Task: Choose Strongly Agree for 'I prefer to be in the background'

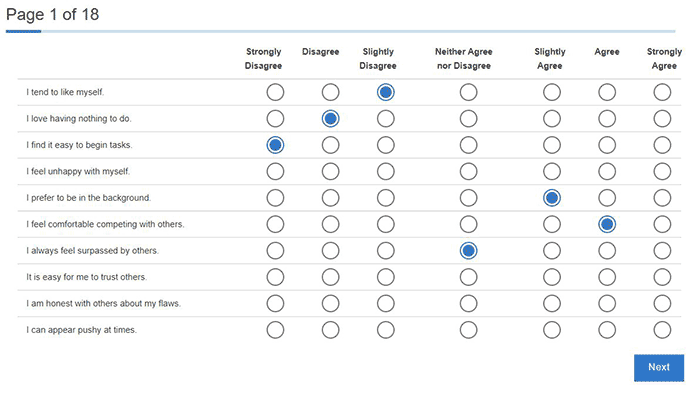Action: tap(662, 198)
